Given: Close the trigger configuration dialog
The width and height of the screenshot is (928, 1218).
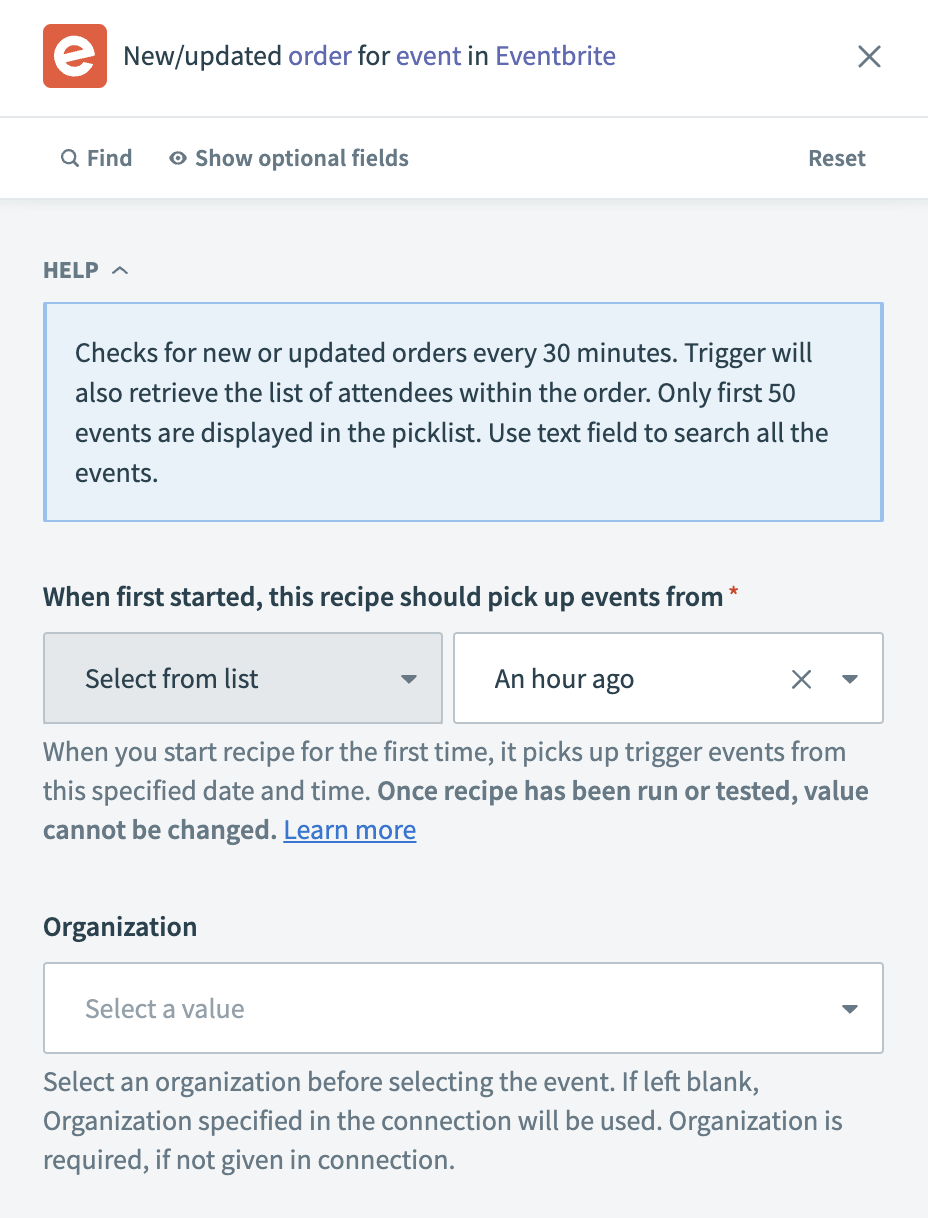Looking at the screenshot, I should click(869, 57).
